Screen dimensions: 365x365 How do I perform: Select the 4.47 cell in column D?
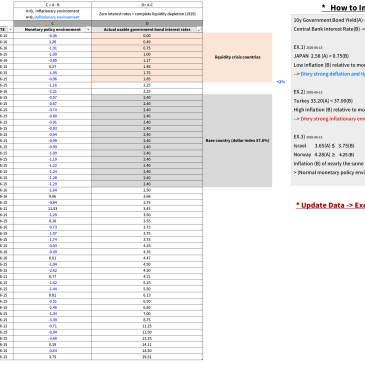coord(147,258)
